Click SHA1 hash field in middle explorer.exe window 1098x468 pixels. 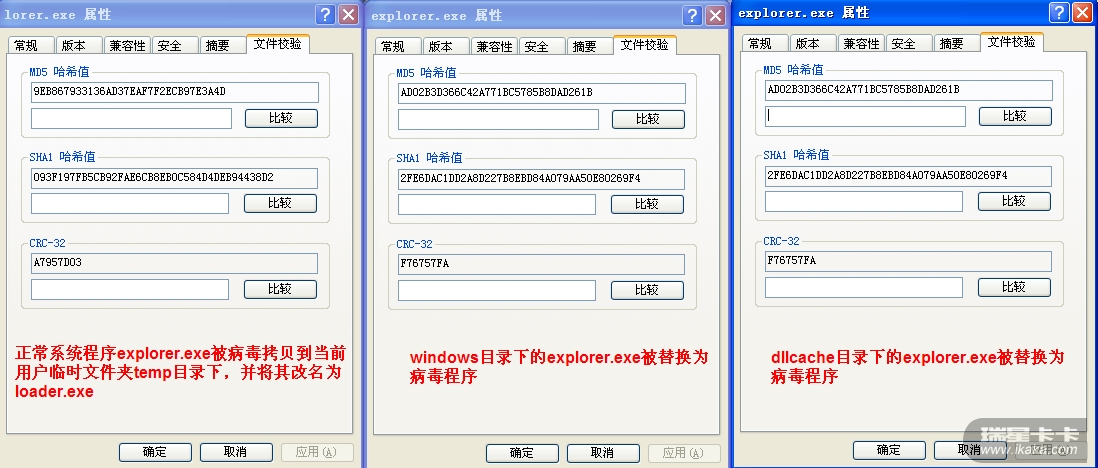(541, 180)
